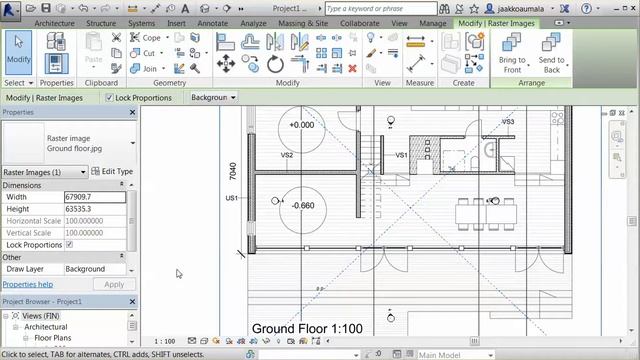Open the Raster image type selector dropdown
The image size is (640, 360).
click(133, 143)
